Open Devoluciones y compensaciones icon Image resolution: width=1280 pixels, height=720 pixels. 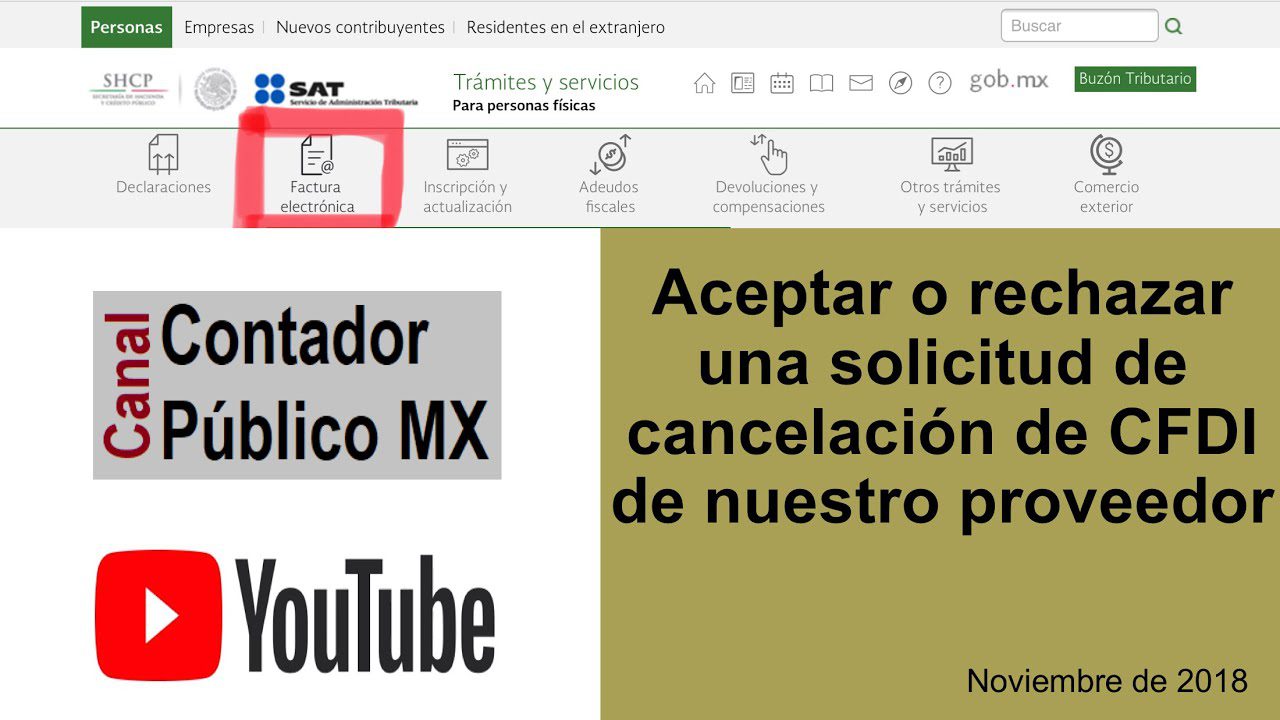768,155
